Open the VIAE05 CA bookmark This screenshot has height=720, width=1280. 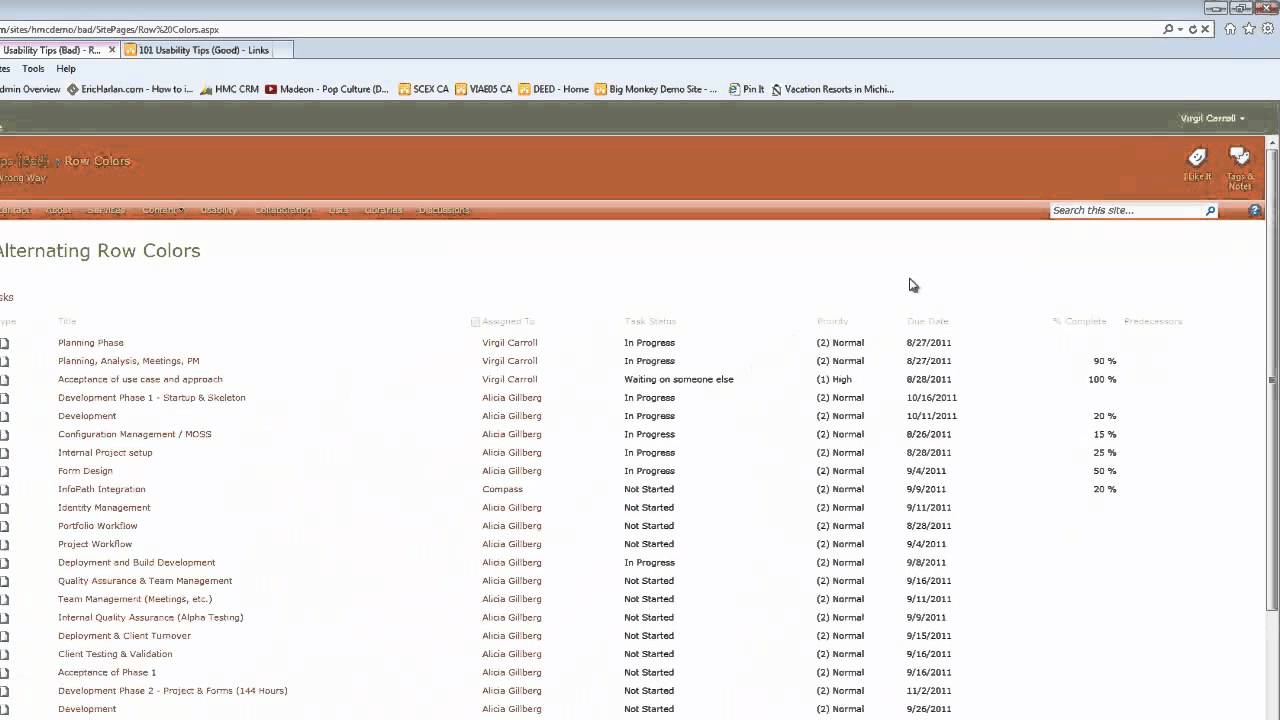pos(483,89)
